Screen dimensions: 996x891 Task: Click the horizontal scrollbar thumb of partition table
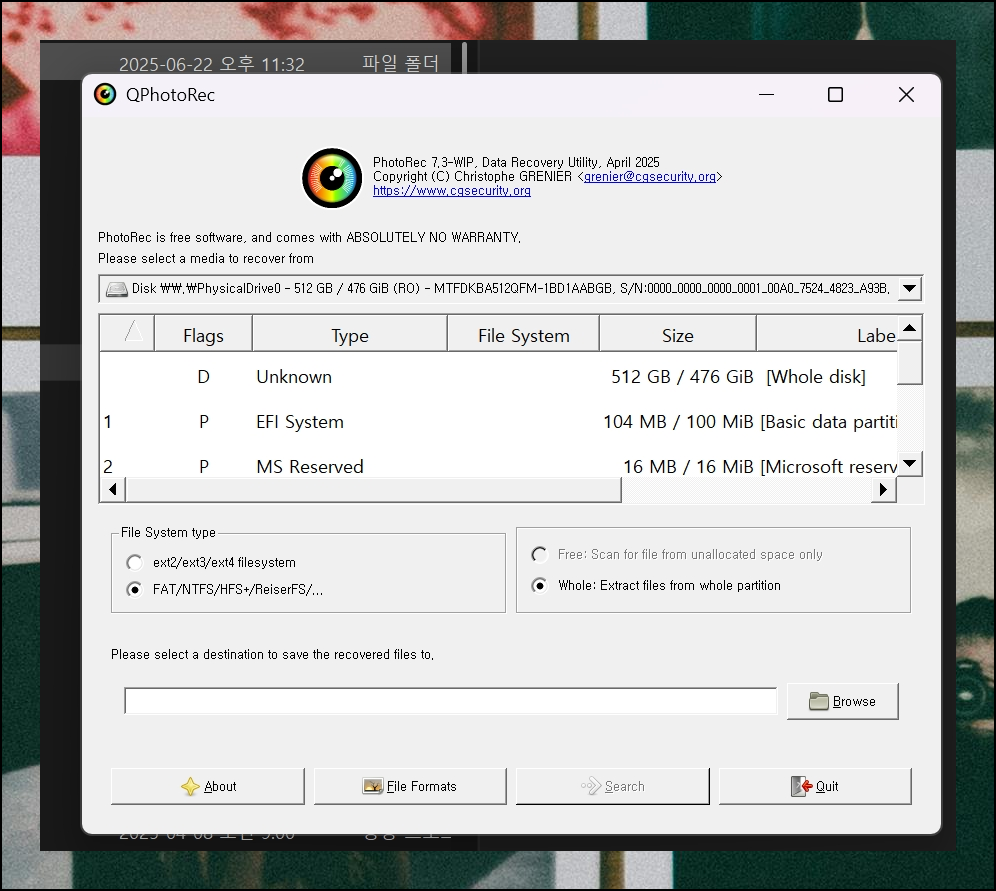pyautogui.click(x=374, y=490)
